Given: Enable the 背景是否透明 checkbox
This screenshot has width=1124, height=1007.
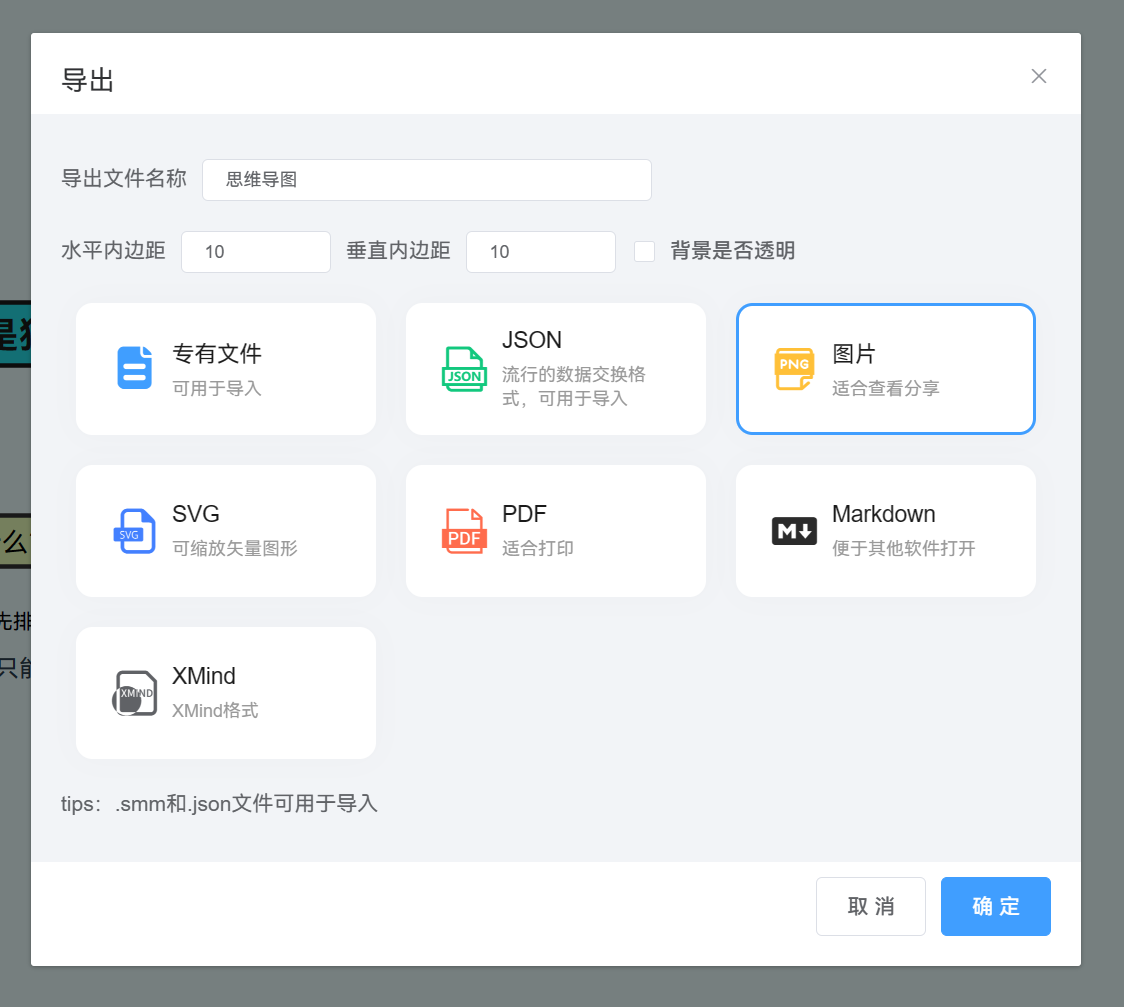Looking at the screenshot, I should point(645,251).
